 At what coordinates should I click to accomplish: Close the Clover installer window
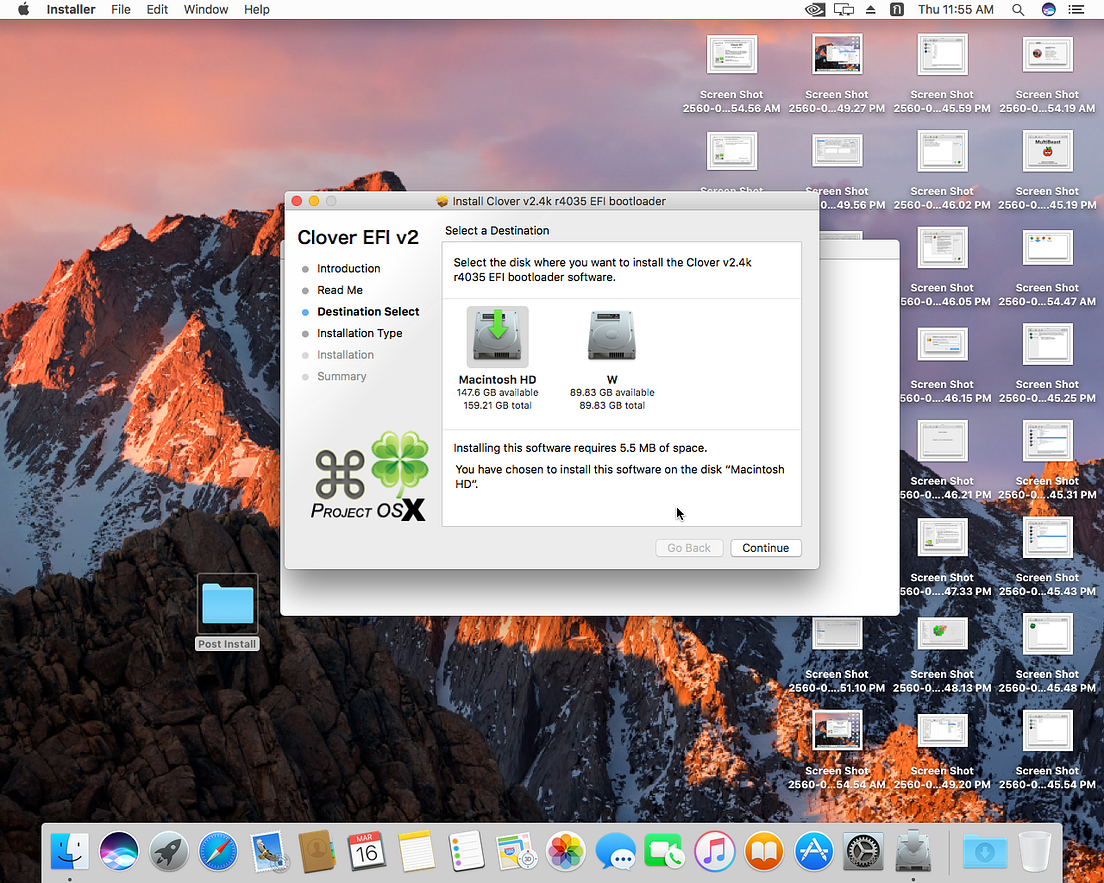[x=297, y=201]
